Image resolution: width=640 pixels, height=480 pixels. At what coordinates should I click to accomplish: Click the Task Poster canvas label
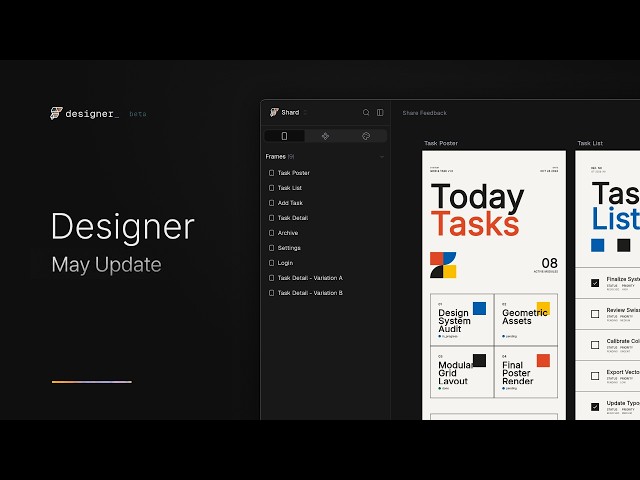click(441, 143)
